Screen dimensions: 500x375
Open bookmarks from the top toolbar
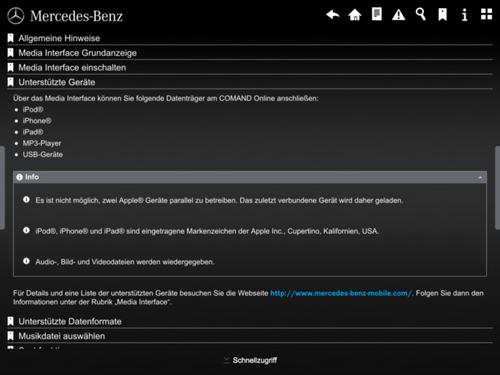pos(442,15)
